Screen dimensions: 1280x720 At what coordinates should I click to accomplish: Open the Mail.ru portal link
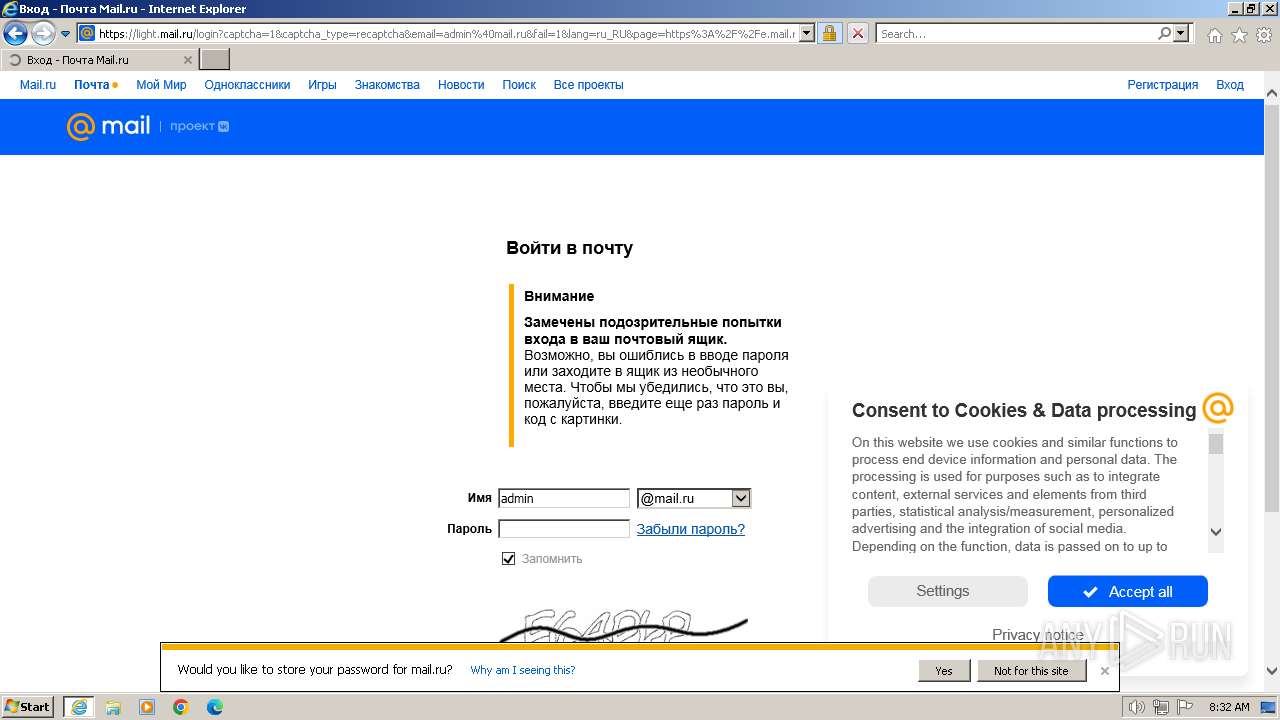[38, 85]
